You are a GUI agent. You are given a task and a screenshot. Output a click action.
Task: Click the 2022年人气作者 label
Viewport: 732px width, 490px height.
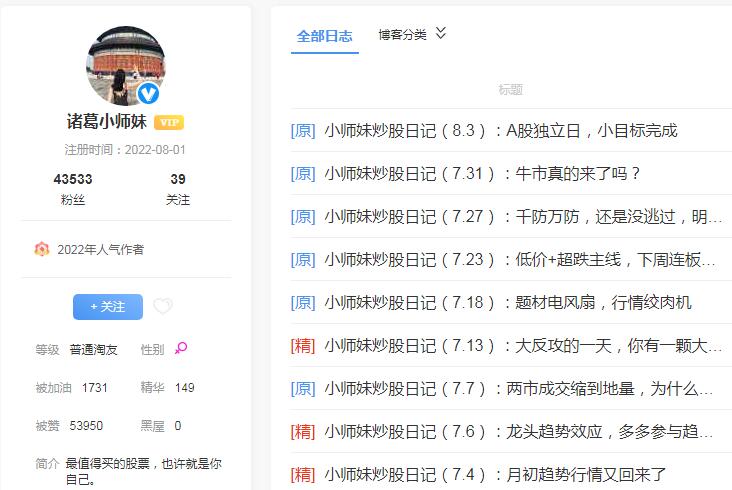(x=100, y=250)
